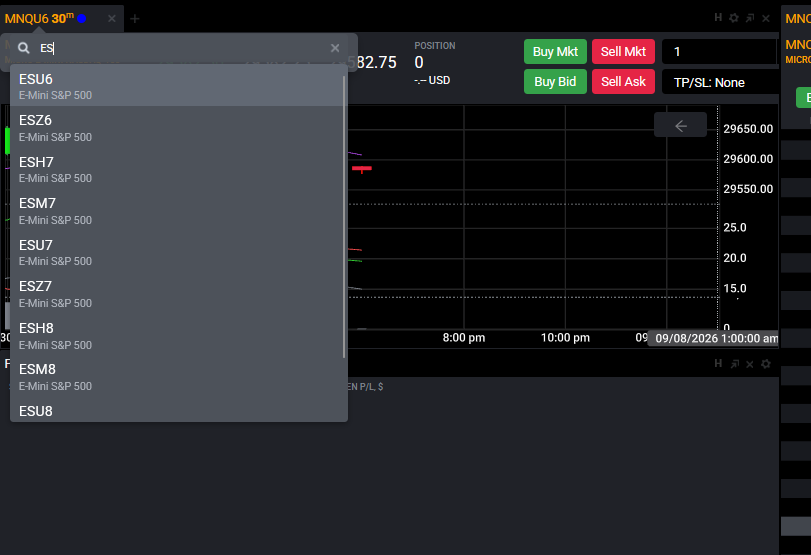The image size is (811, 555).
Task: Click the -.-- USD profit text
Action: click(x=432, y=80)
